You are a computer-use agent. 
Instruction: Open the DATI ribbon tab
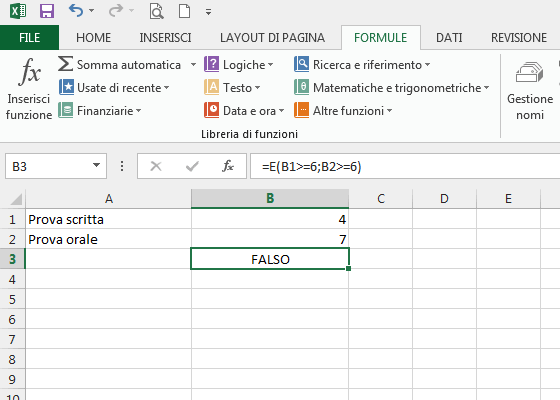(x=449, y=38)
